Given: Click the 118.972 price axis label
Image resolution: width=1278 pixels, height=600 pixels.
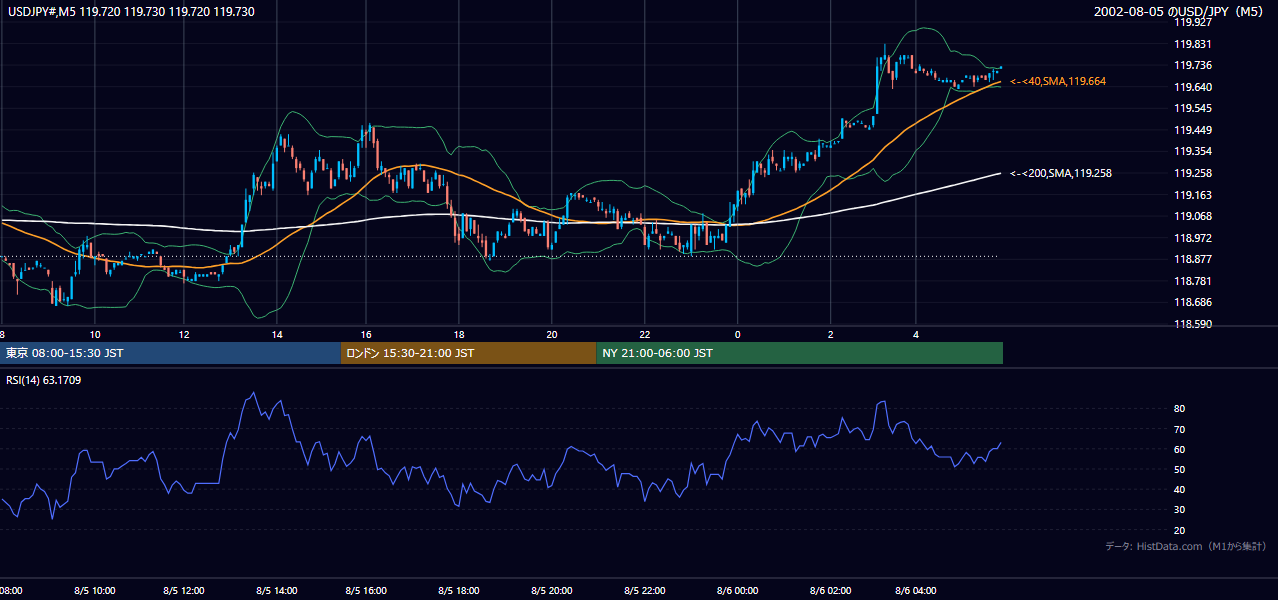Looking at the screenshot, I should [1192, 238].
